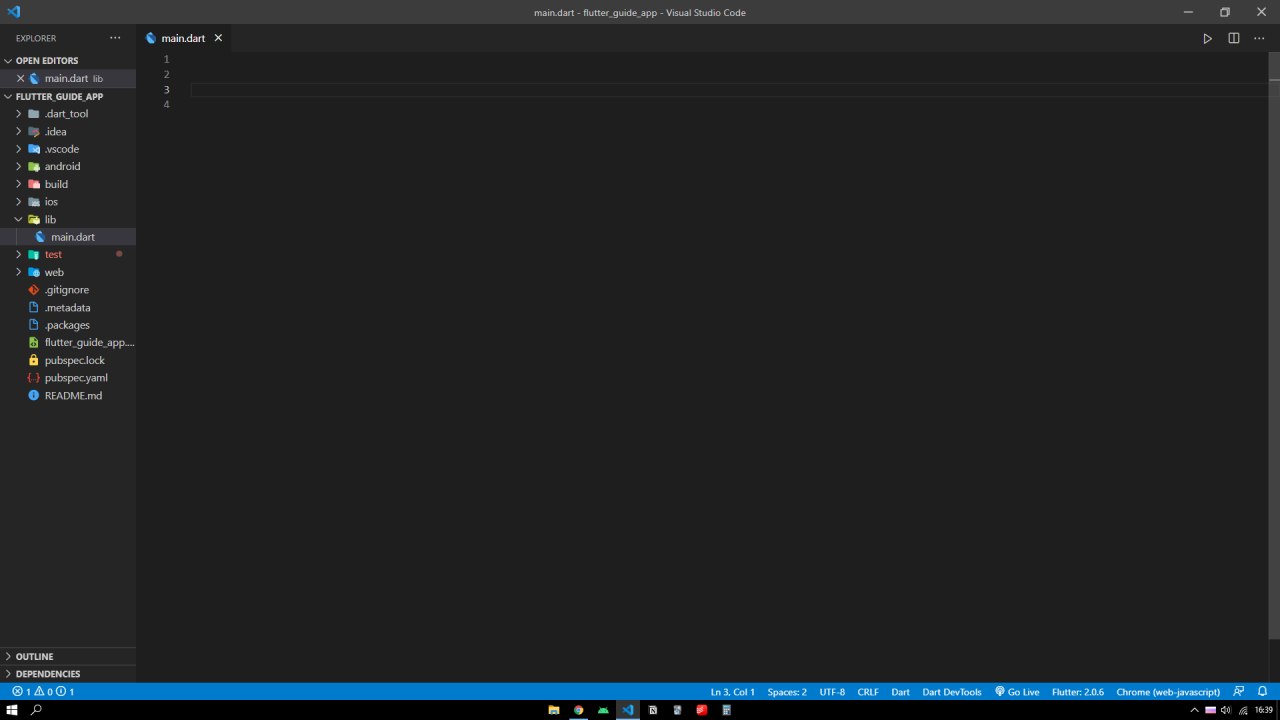The height and width of the screenshot is (720, 1280).
Task: Open Windows taskbar search
Action: click(37, 710)
